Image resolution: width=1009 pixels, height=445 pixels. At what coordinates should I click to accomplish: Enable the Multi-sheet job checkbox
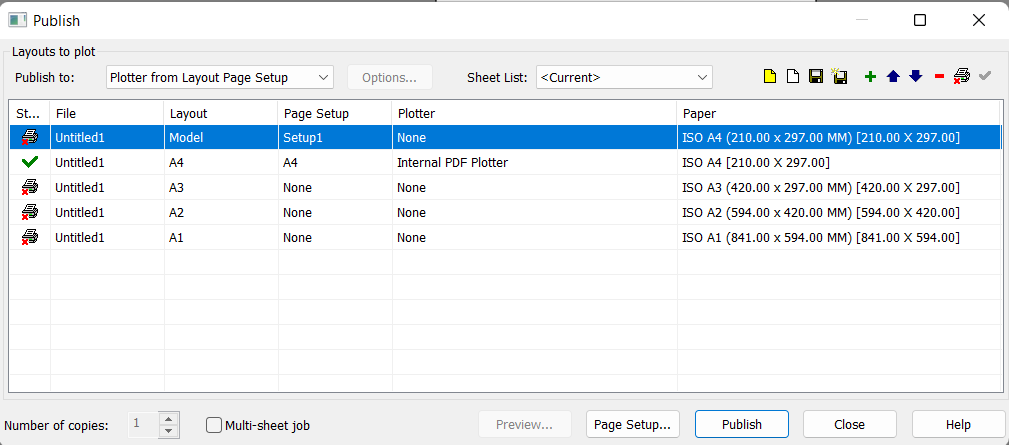coord(214,425)
